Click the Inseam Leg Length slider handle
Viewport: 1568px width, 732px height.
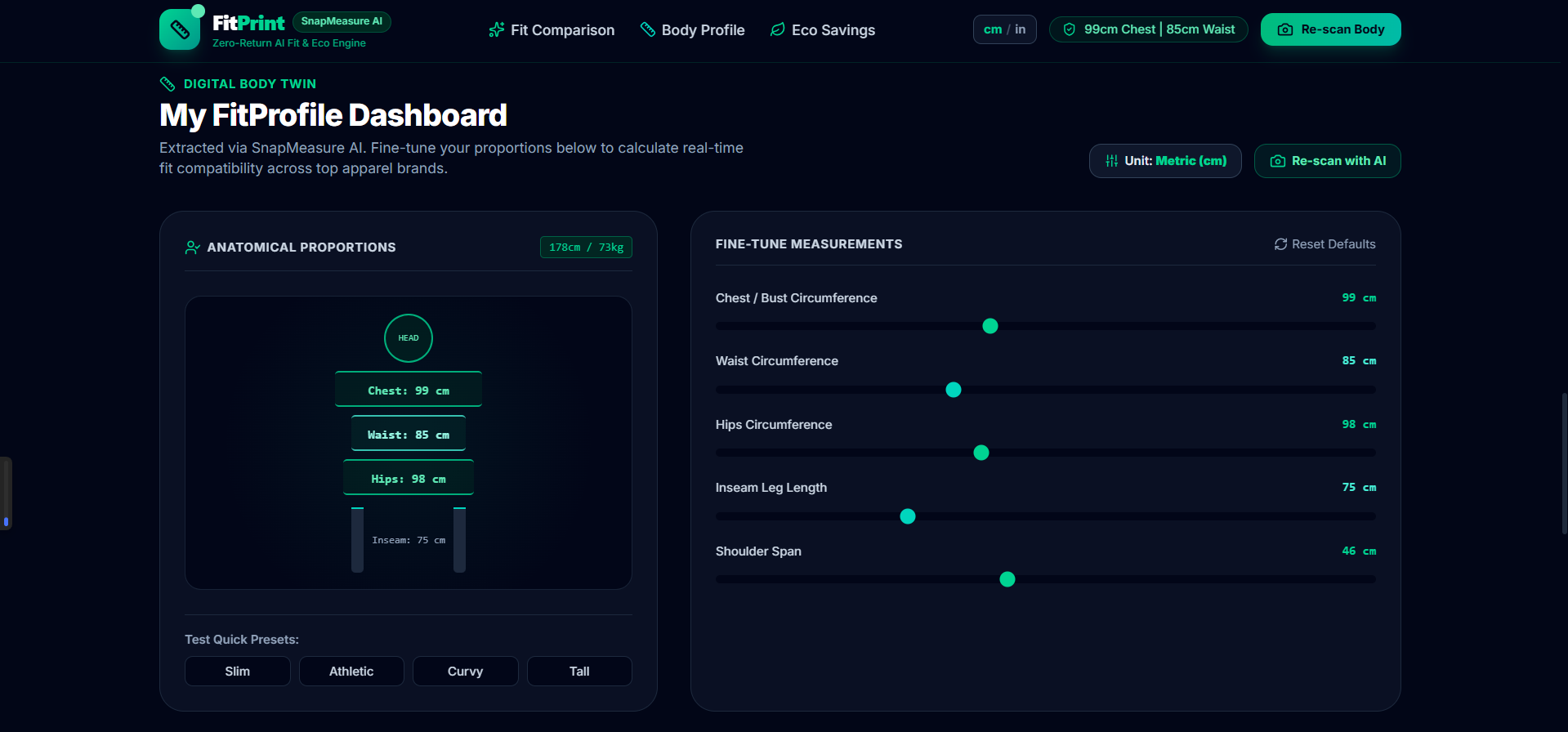908,516
